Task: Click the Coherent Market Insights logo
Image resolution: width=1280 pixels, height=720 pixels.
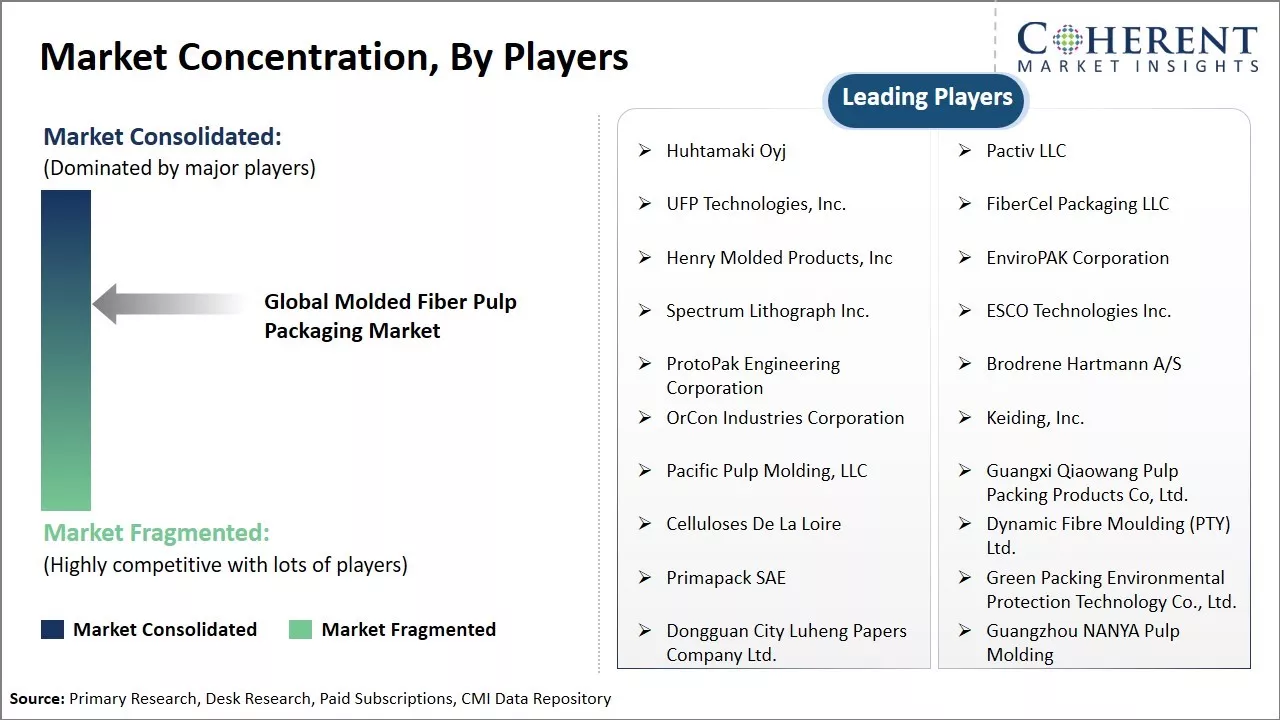Action: coord(1137,48)
